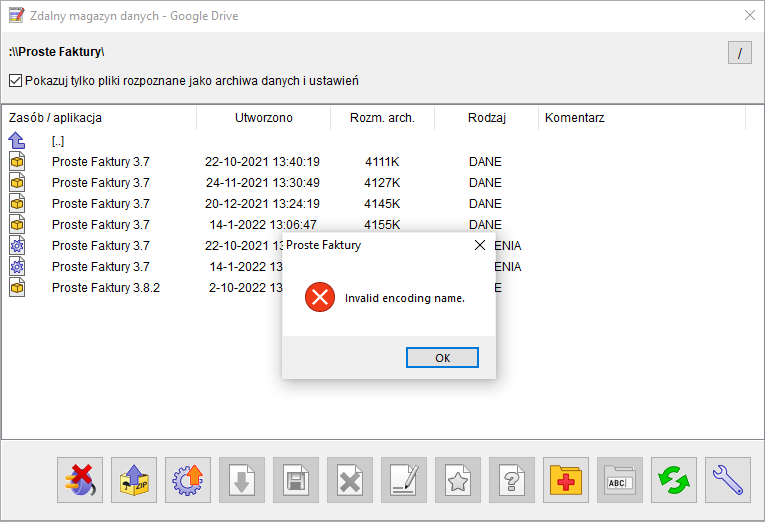
Task: Click the question mark file icon
Action: coord(512,480)
